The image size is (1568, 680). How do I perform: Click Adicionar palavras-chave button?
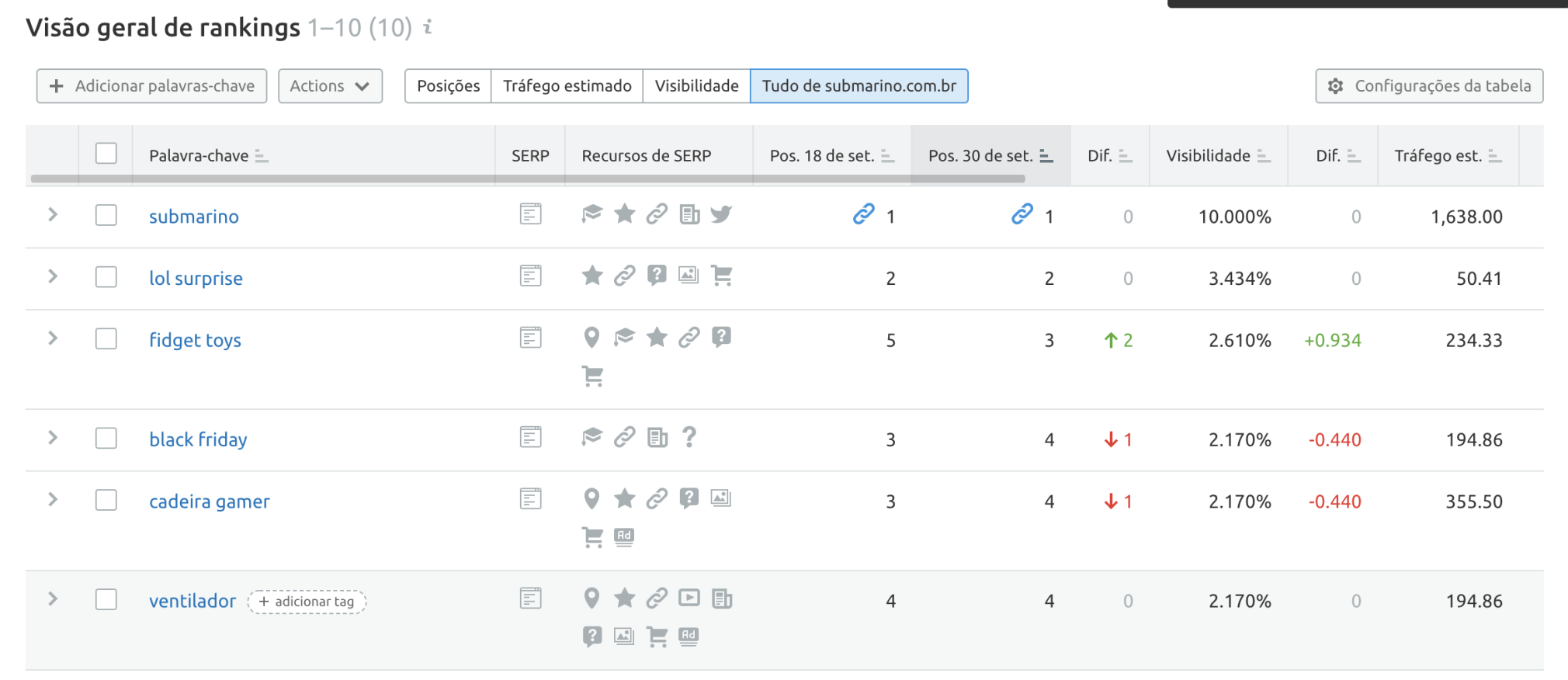[152, 86]
